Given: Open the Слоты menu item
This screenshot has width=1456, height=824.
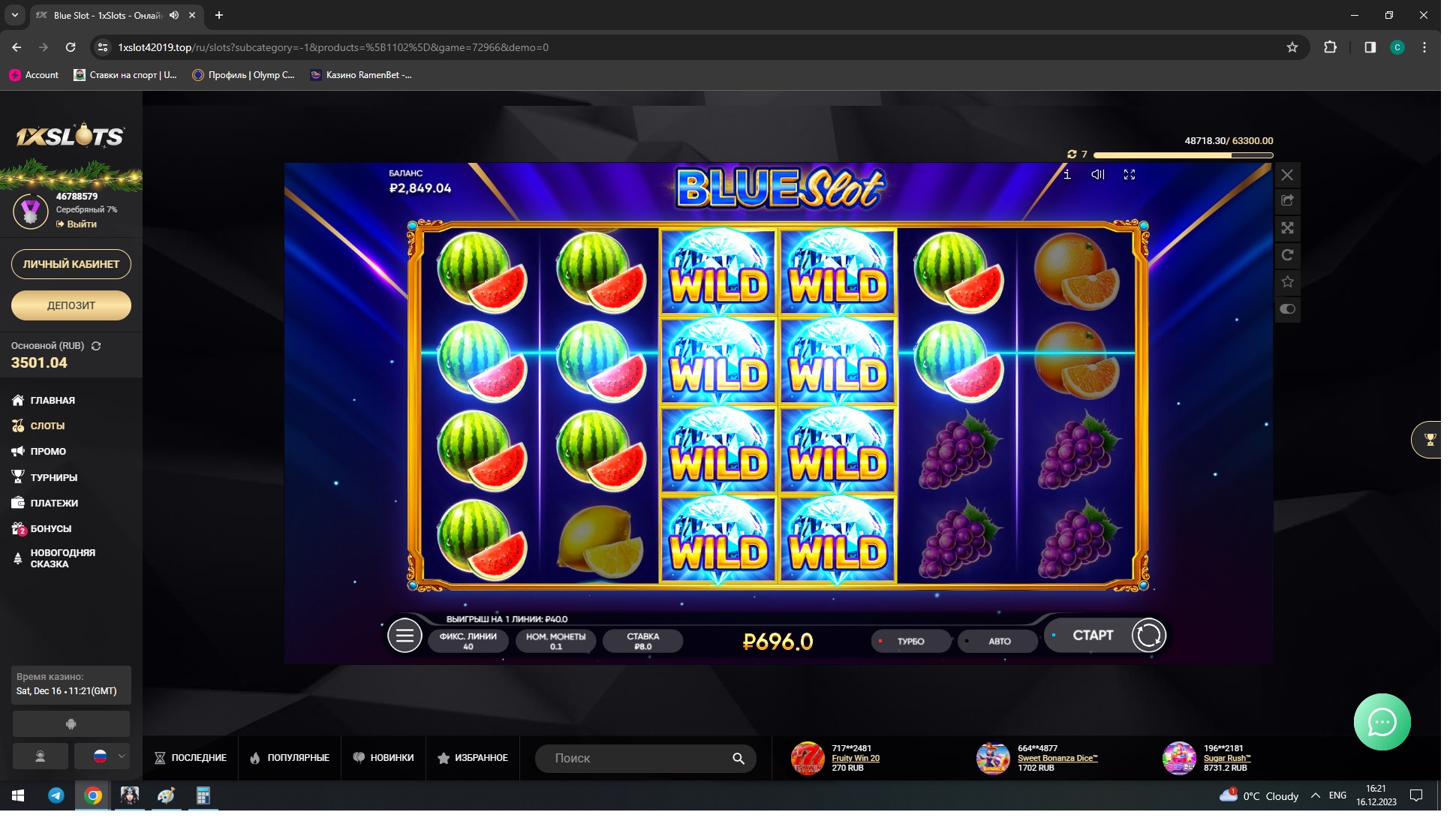Looking at the screenshot, I should 47,426.
